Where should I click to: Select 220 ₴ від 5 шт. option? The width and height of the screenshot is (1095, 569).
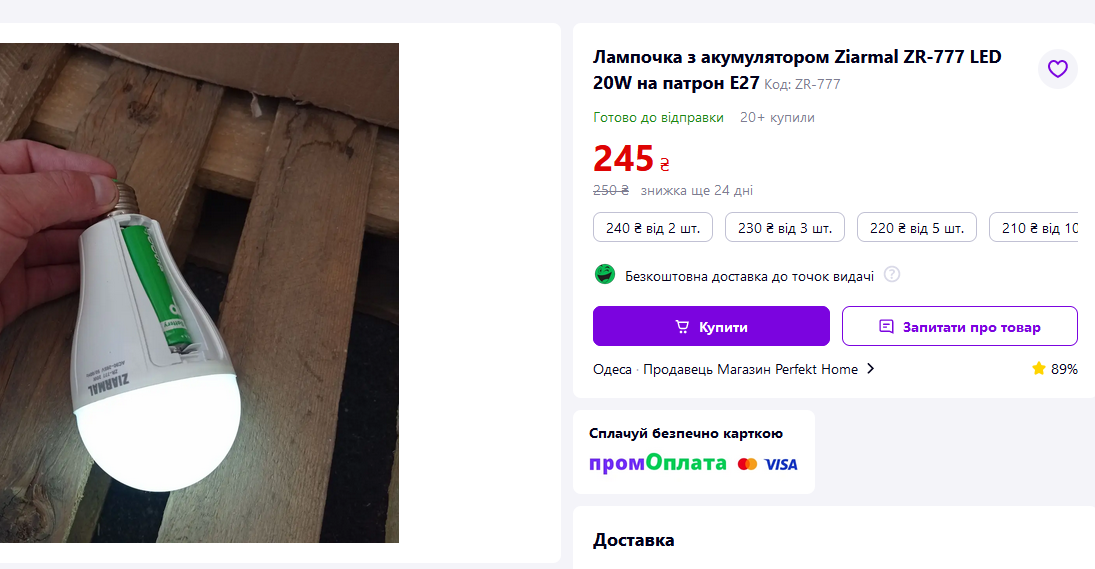[917, 228]
